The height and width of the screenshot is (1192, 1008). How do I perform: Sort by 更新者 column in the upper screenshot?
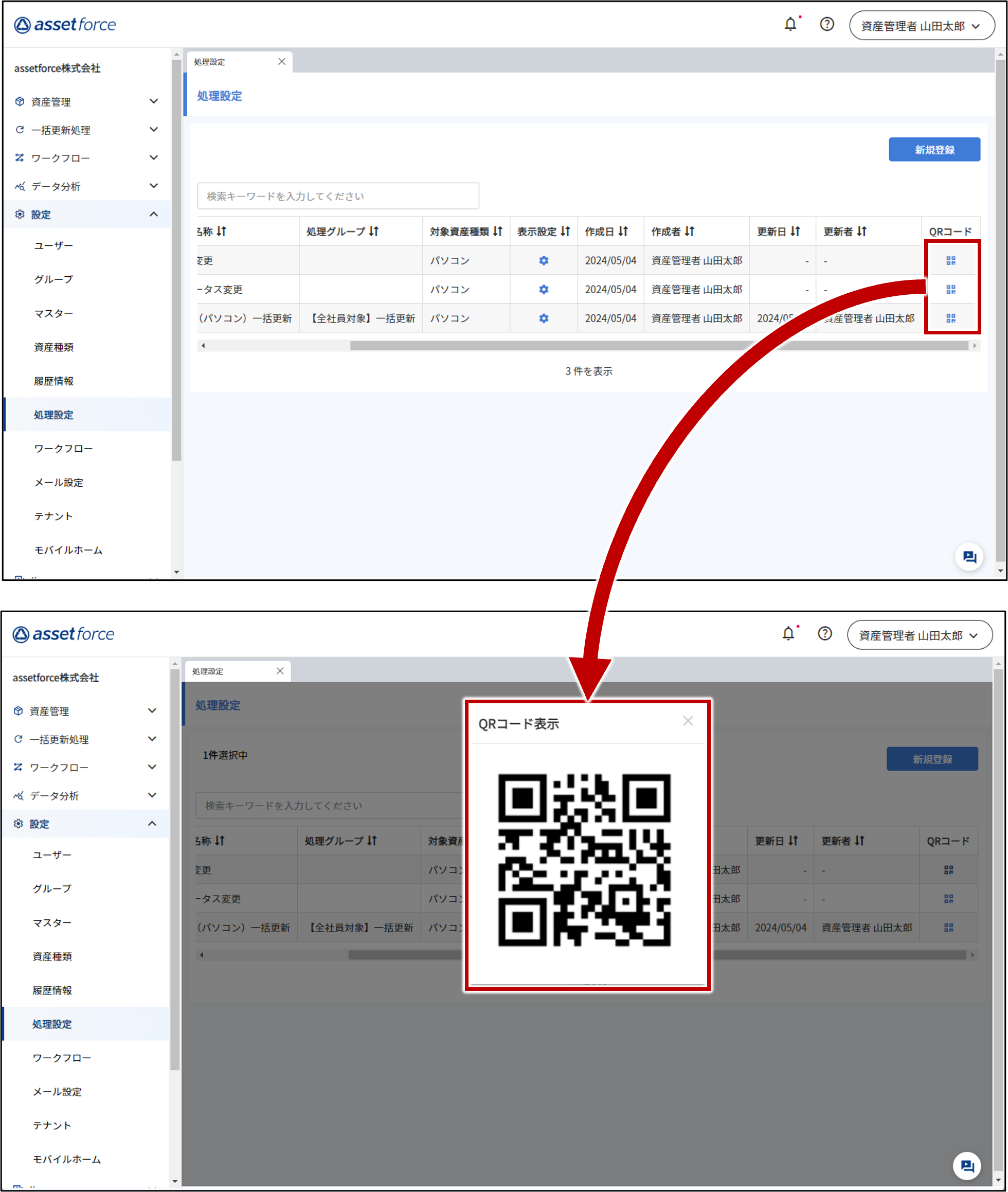coord(862,232)
